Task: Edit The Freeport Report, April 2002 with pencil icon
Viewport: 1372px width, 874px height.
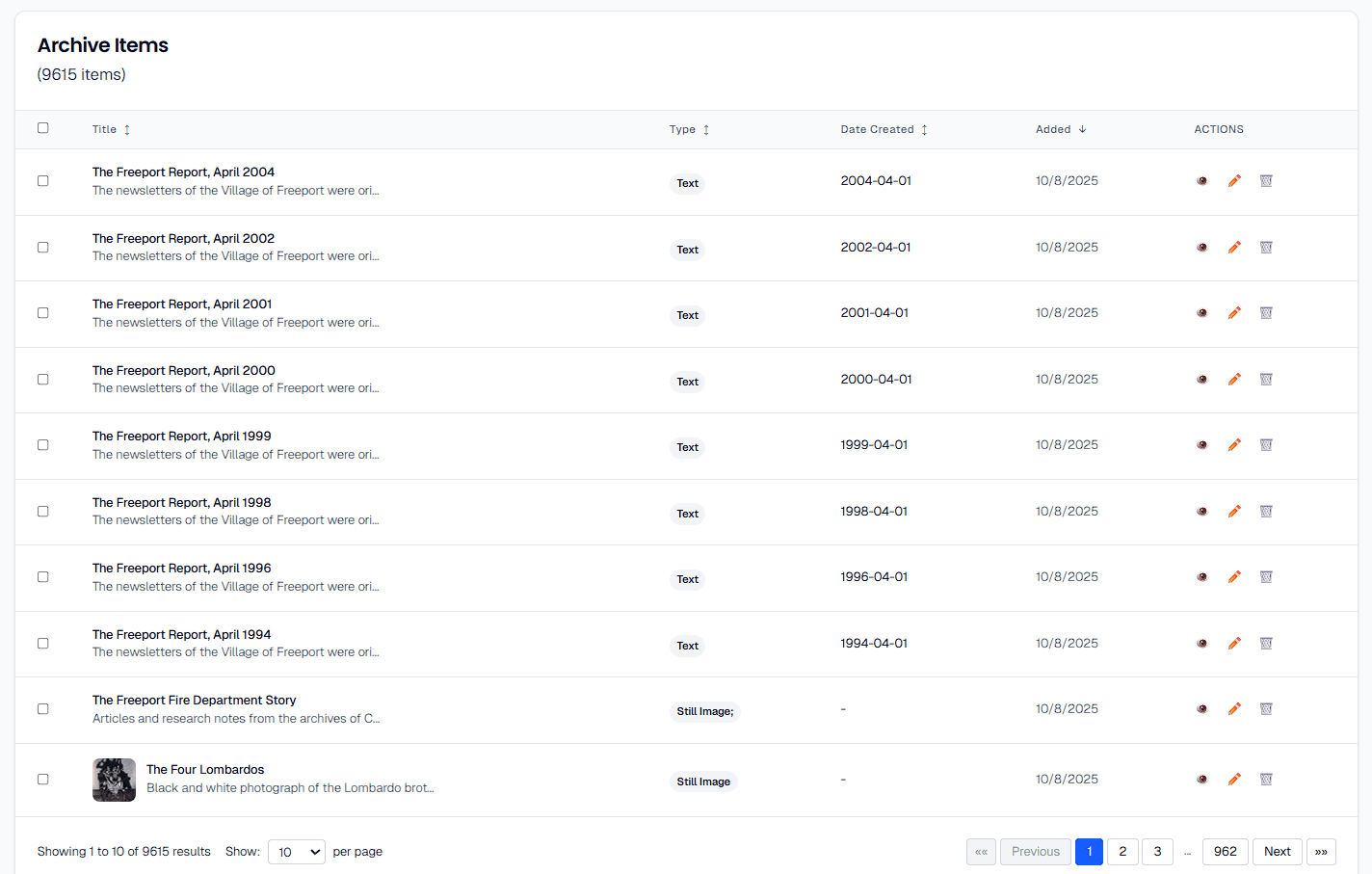Action: tap(1234, 247)
